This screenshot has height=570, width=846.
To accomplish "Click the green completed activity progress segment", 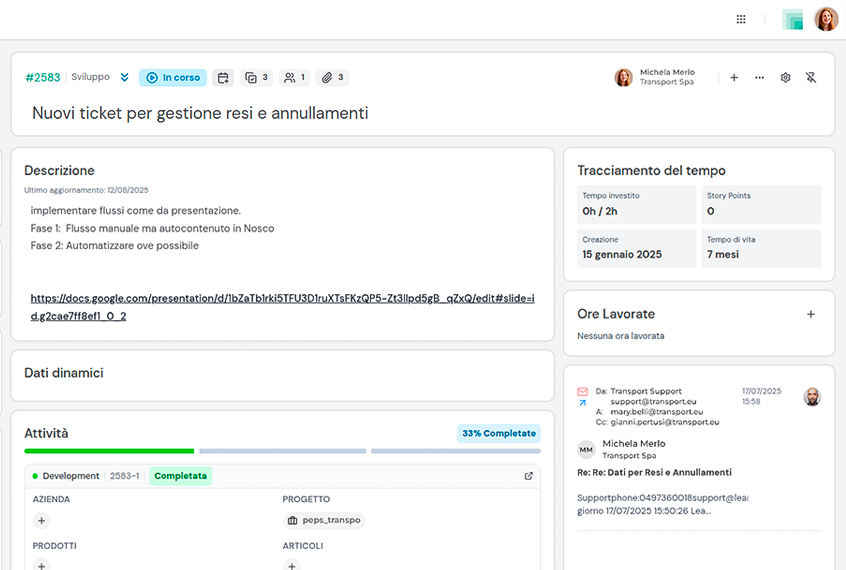I will [109, 451].
